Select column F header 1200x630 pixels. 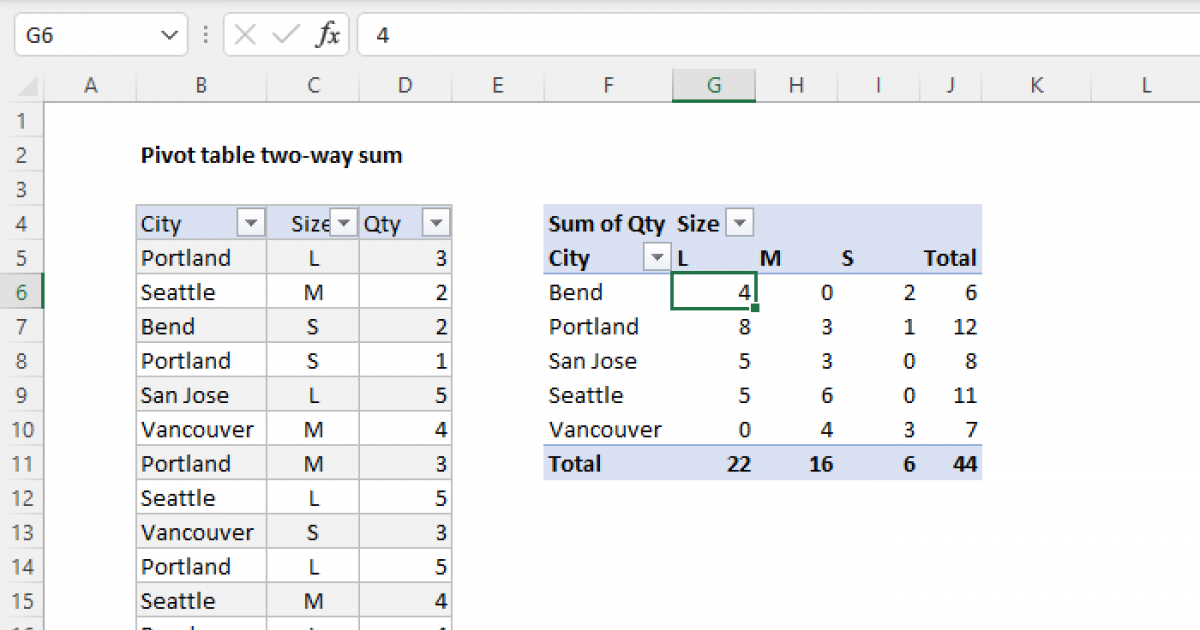pyautogui.click(x=608, y=87)
